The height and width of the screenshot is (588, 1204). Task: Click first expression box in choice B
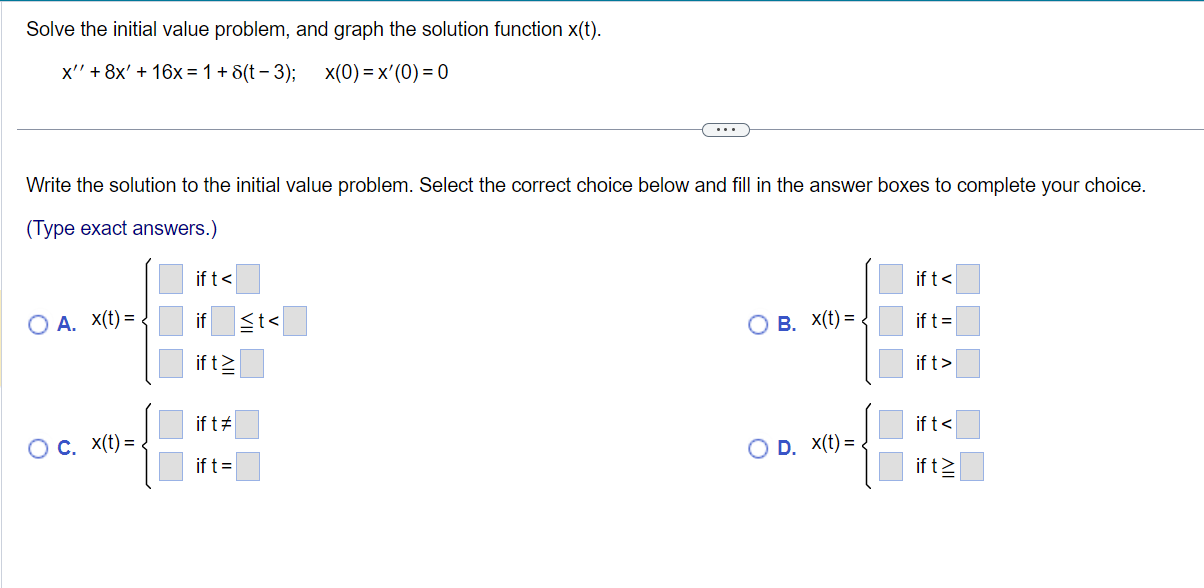tap(891, 278)
